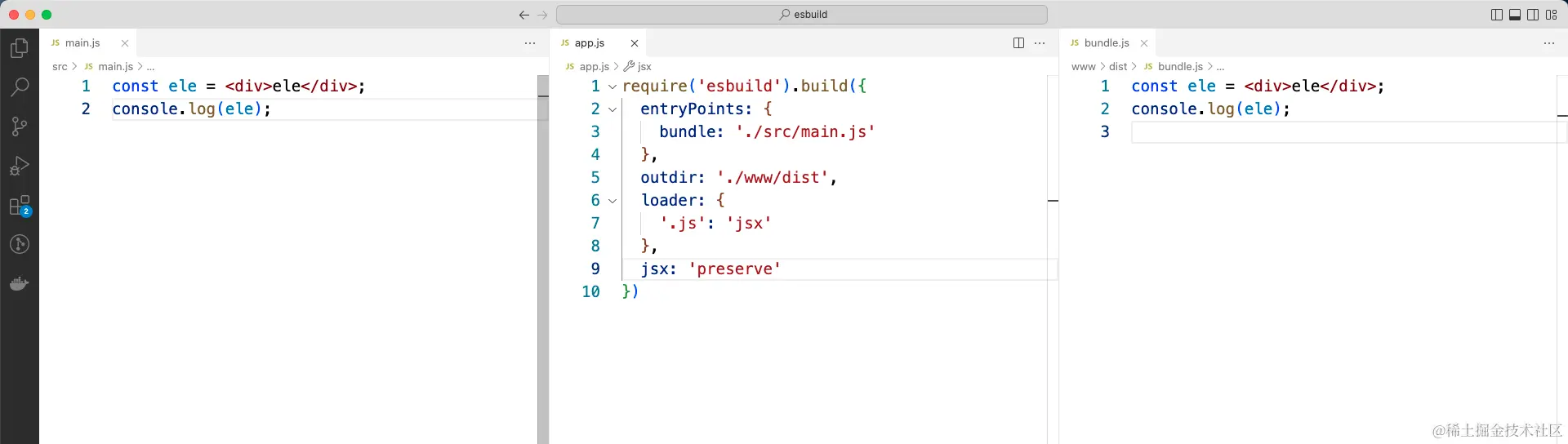Go forward with the right arrow

tap(543, 15)
